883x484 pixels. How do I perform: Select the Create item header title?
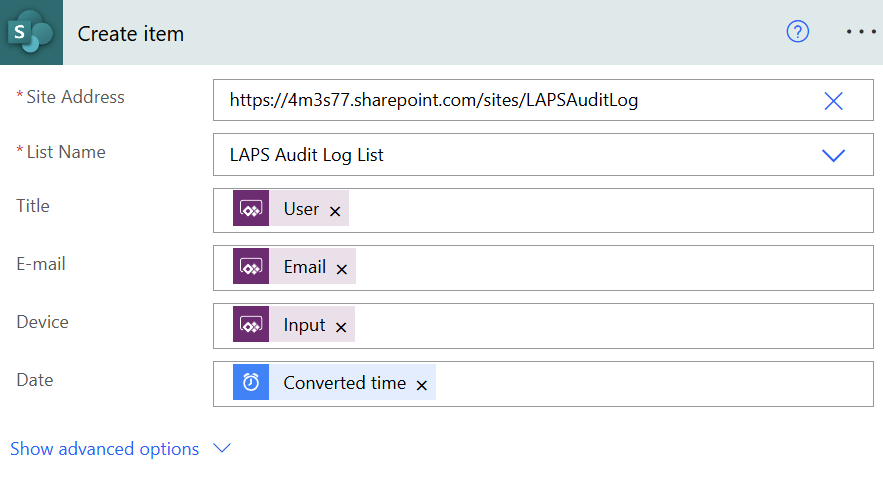pyautogui.click(x=131, y=33)
